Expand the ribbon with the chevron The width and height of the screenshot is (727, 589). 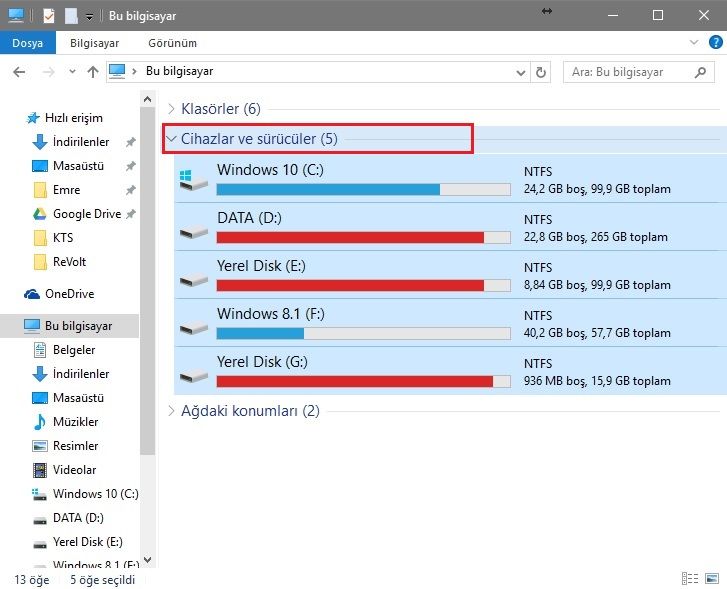[x=694, y=42]
